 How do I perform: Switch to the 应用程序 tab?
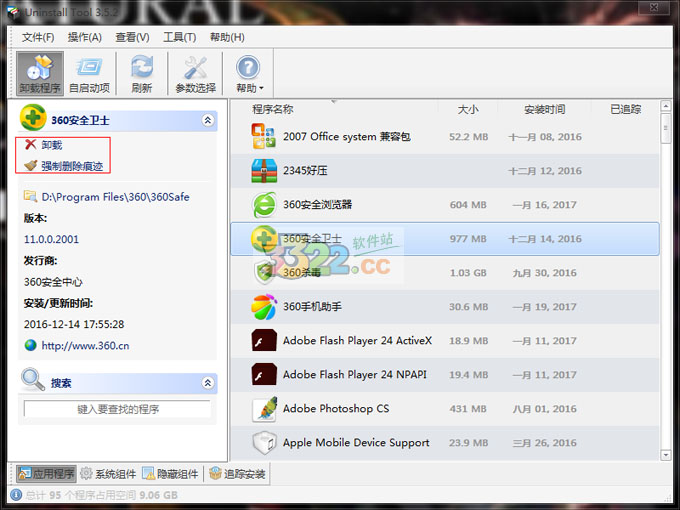(x=46, y=474)
